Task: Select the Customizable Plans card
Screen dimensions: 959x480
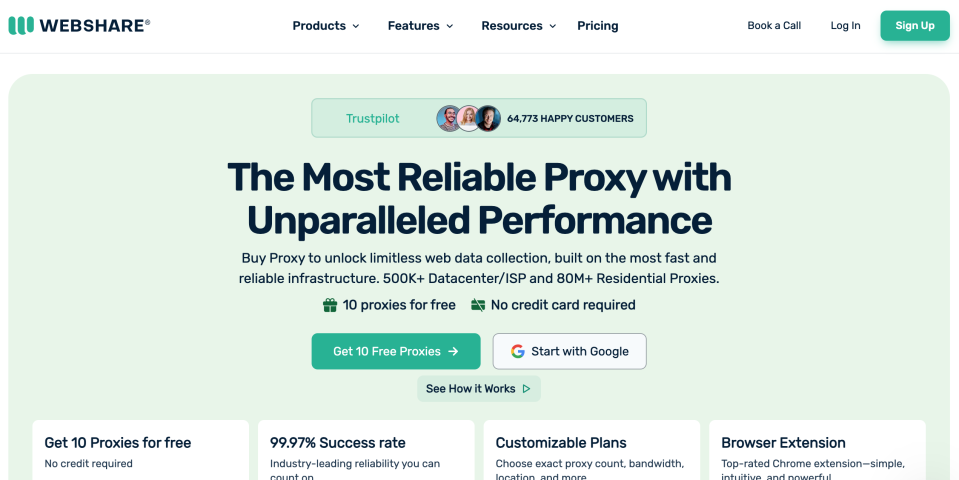Action: pos(592,450)
